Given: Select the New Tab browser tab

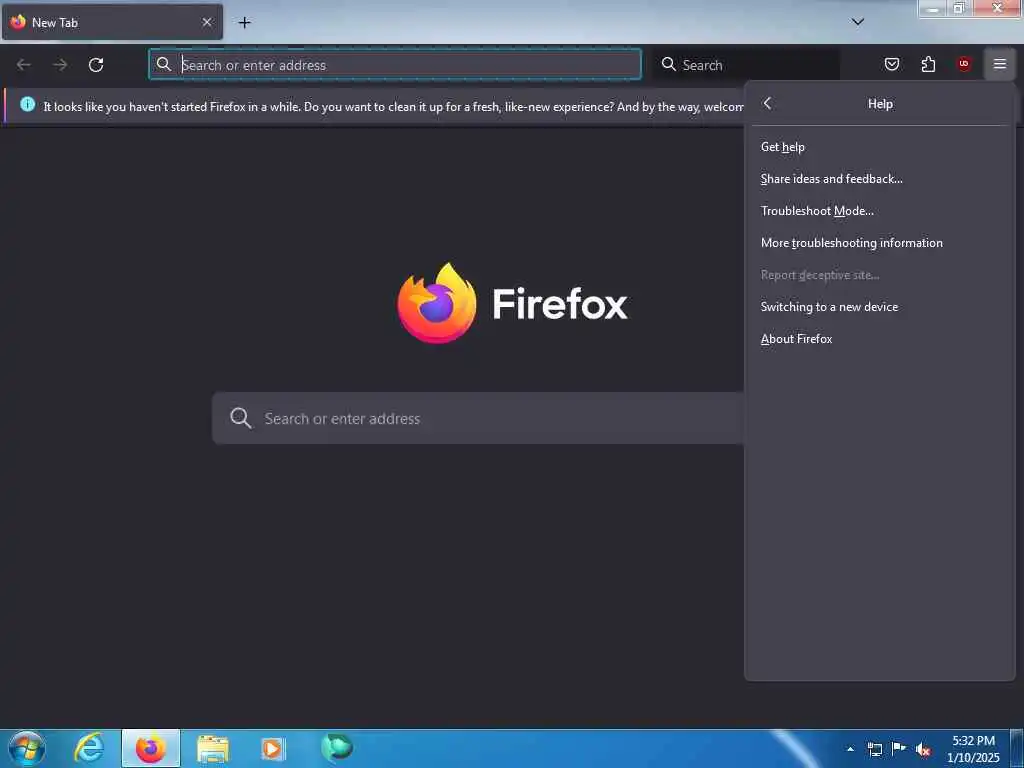Looking at the screenshot, I should point(112,22).
